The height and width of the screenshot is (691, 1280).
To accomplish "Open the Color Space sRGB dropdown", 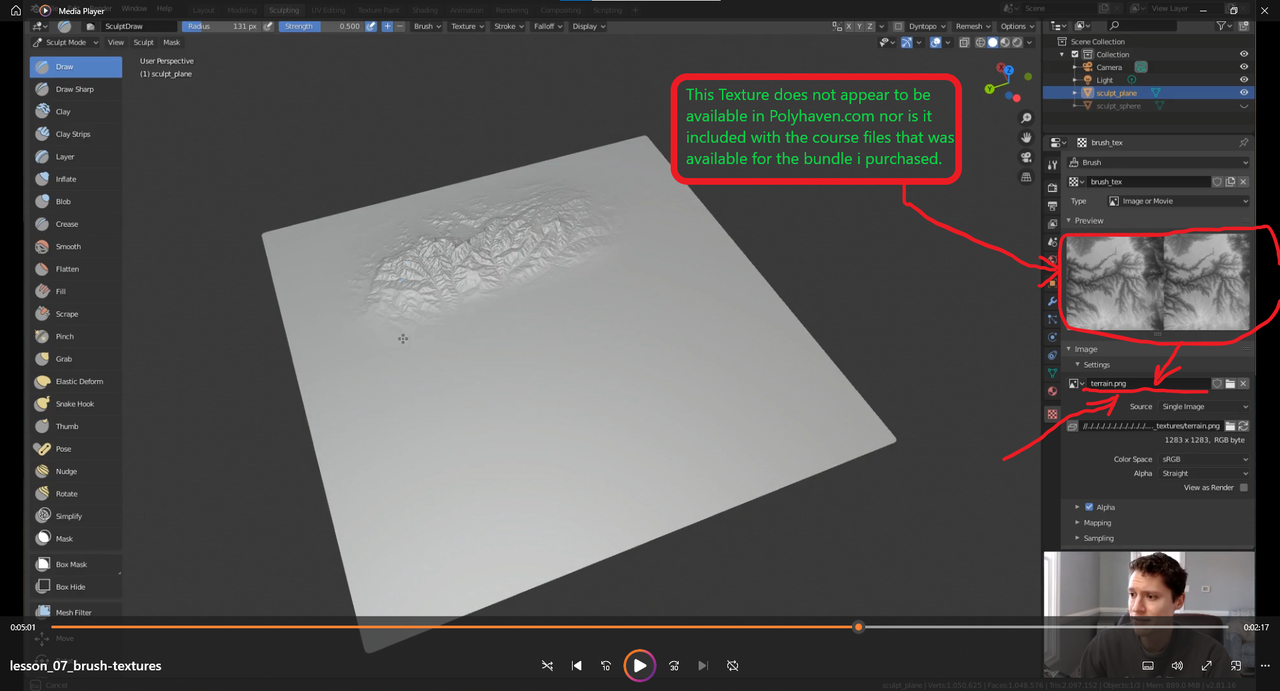I will [x=1203, y=459].
